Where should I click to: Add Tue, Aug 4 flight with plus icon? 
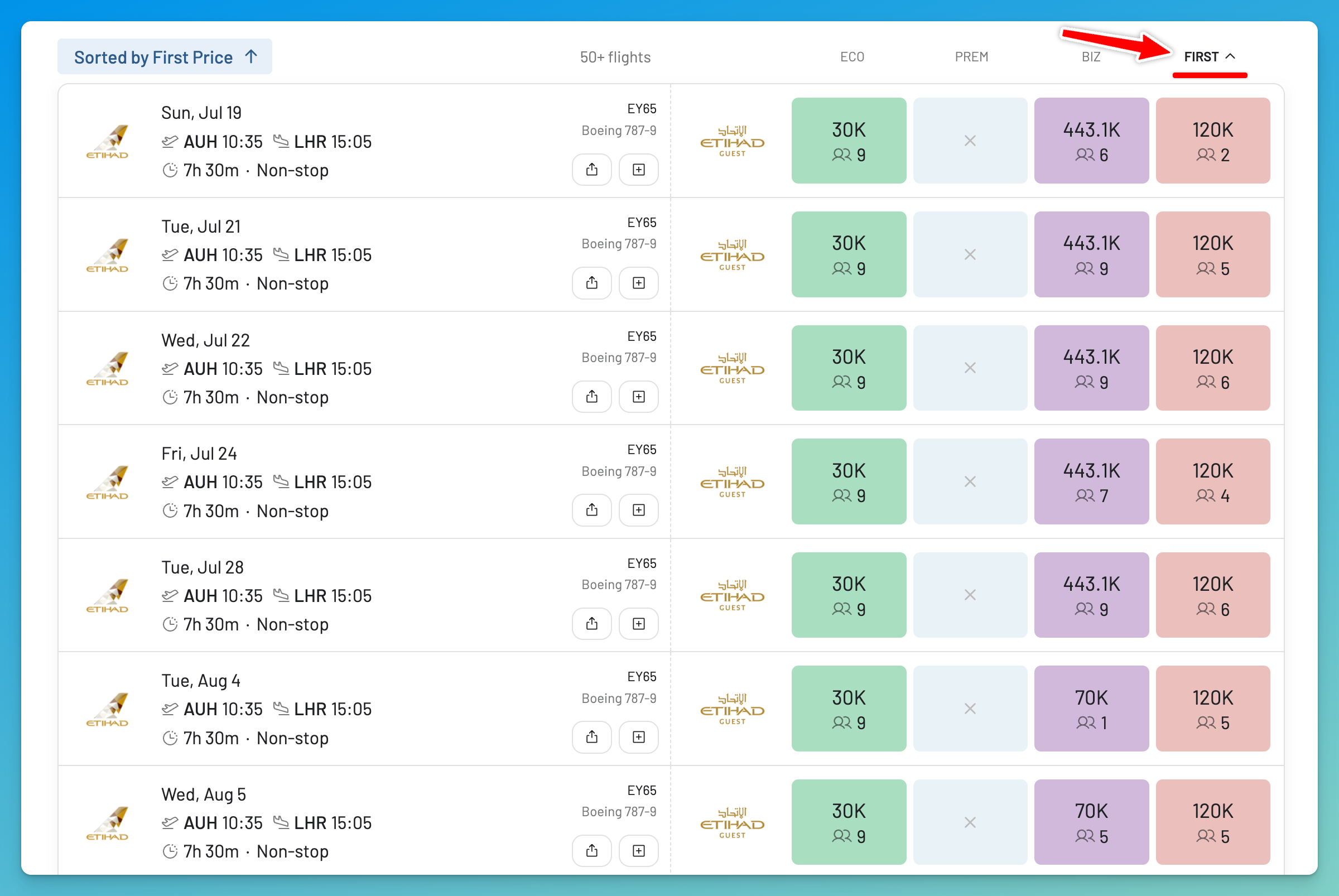pyautogui.click(x=638, y=737)
